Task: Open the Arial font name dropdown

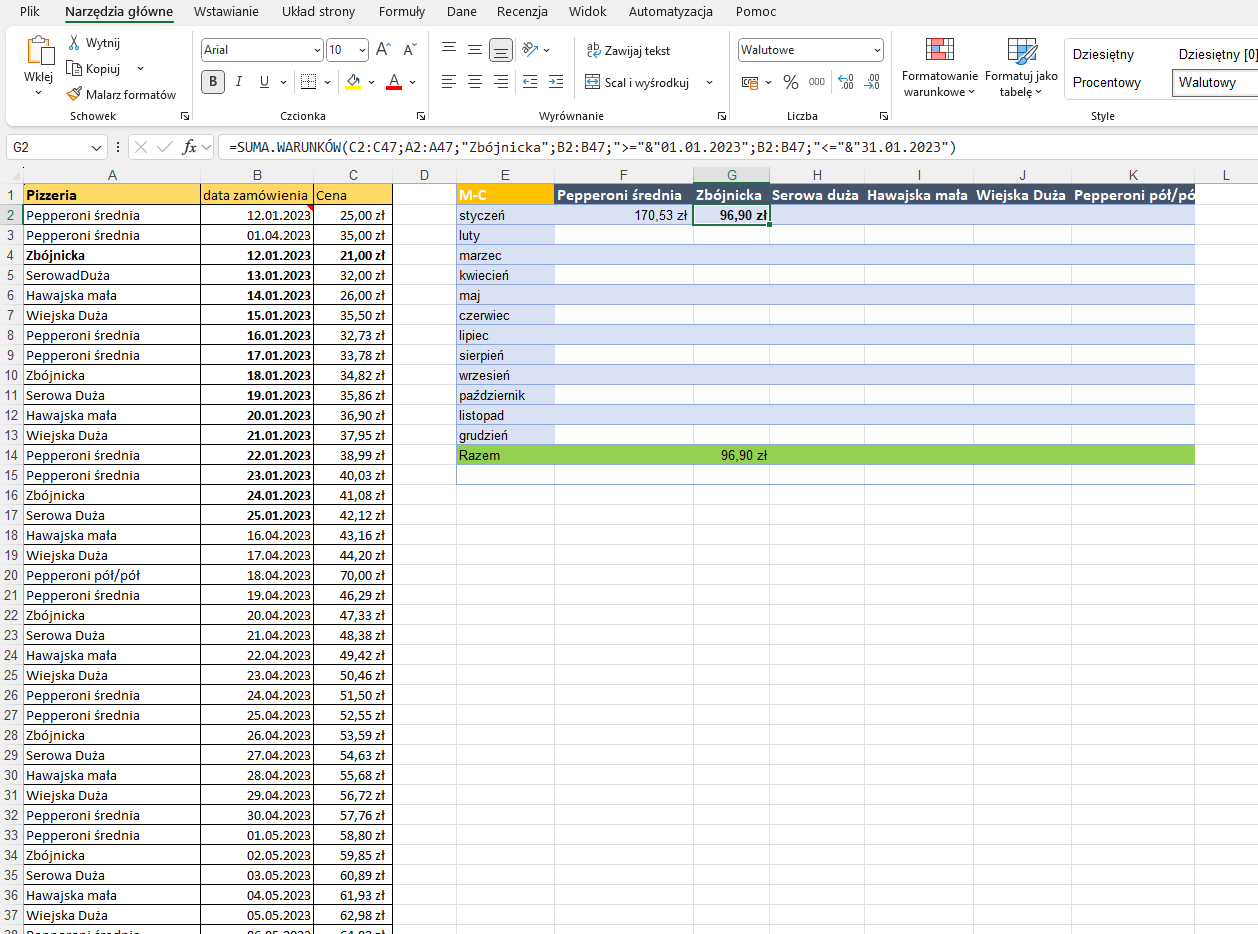Action: (x=317, y=50)
